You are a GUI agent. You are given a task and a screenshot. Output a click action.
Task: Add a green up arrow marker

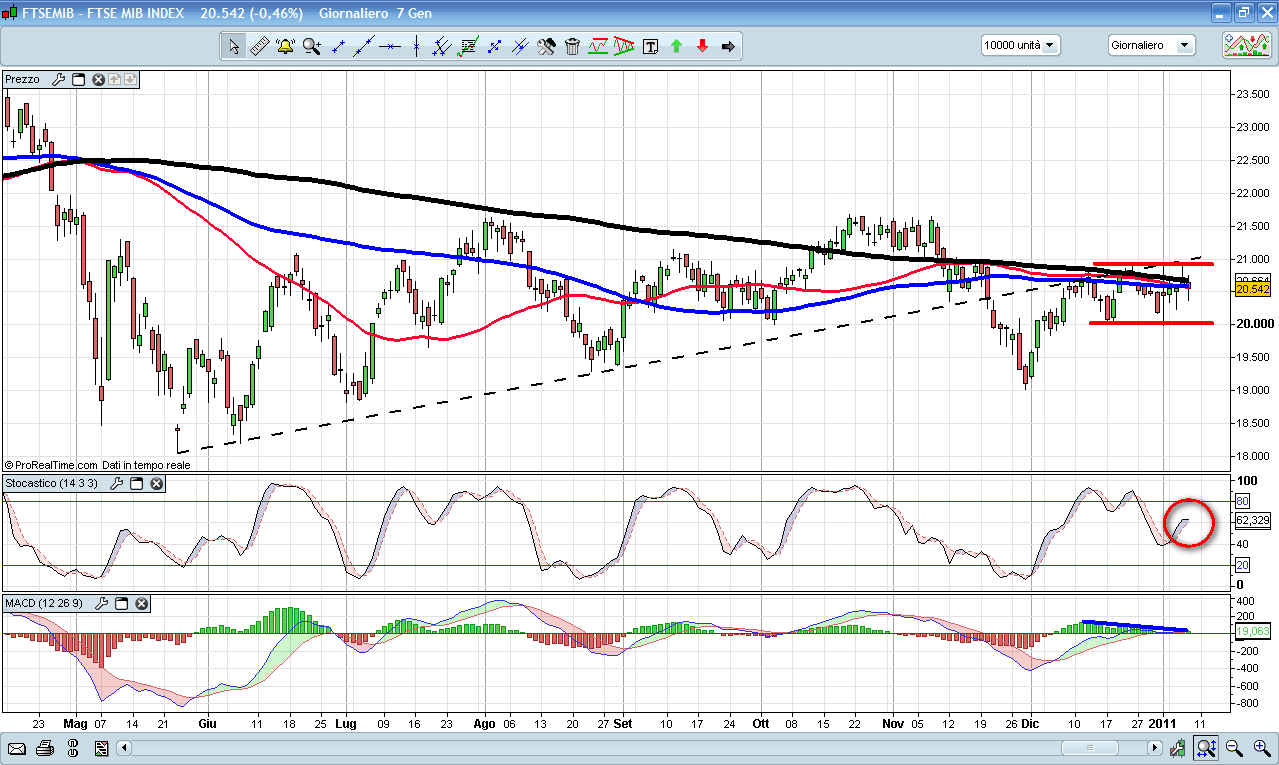676,46
